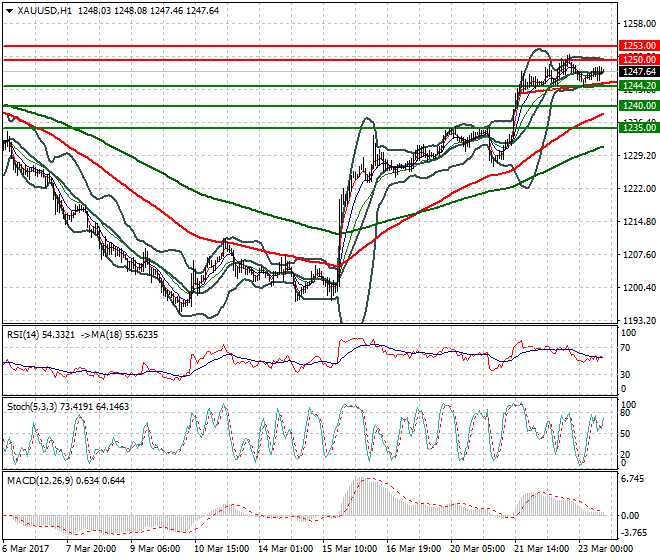This screenshot has width=660, height=560.
Task: Click the Stochastic scale value 80
Action: pos(625,413)
